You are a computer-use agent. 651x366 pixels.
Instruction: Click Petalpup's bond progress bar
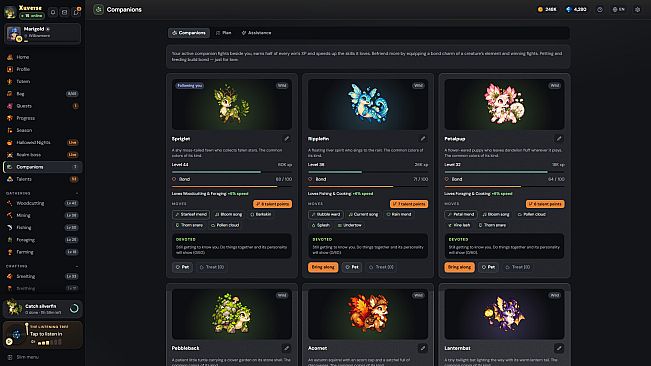[504, 186]
